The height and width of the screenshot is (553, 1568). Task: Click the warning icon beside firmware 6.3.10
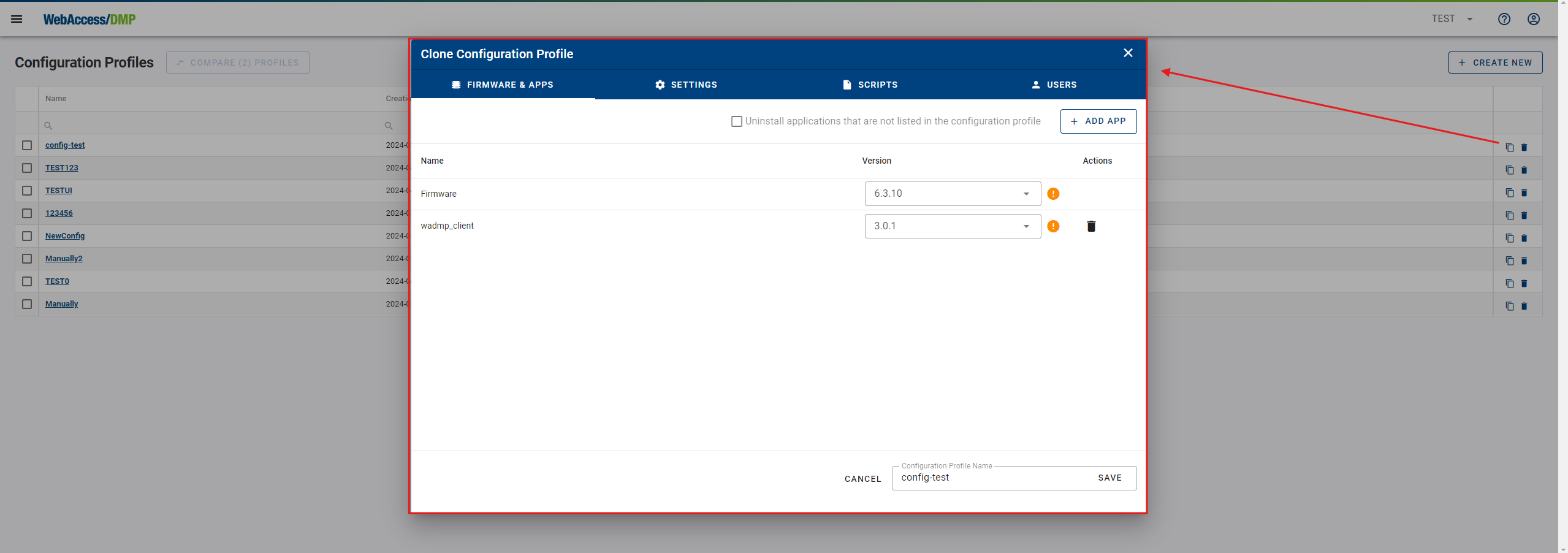[x=1053, y=193]
